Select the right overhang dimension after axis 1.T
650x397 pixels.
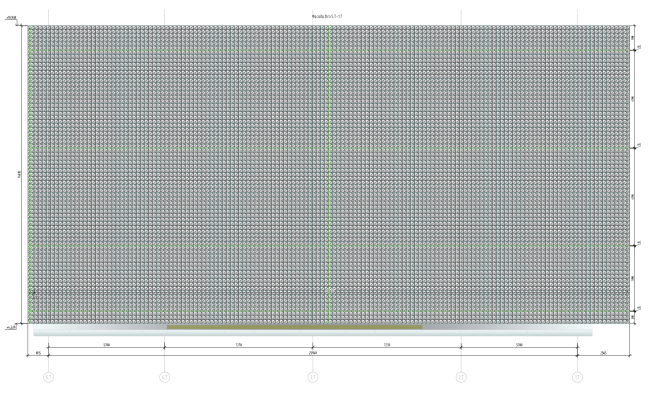coord(604,353)
